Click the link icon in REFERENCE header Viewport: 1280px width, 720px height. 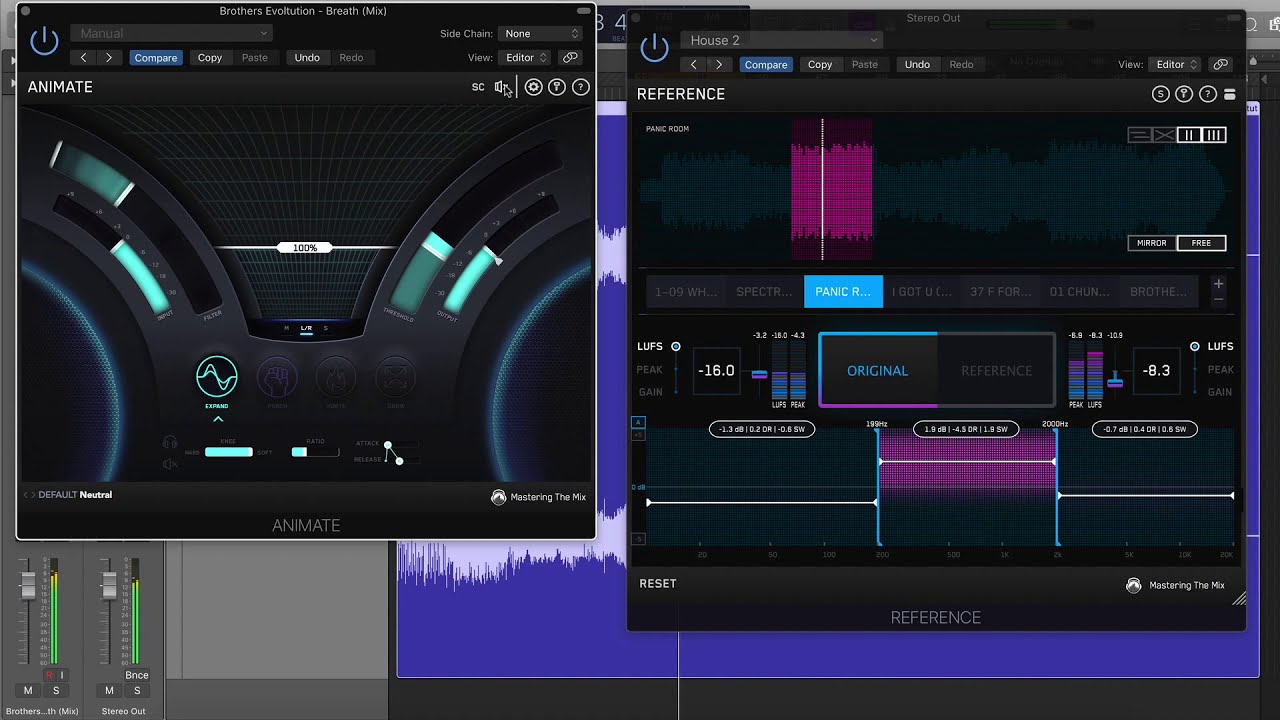(x=1220, y=64)
